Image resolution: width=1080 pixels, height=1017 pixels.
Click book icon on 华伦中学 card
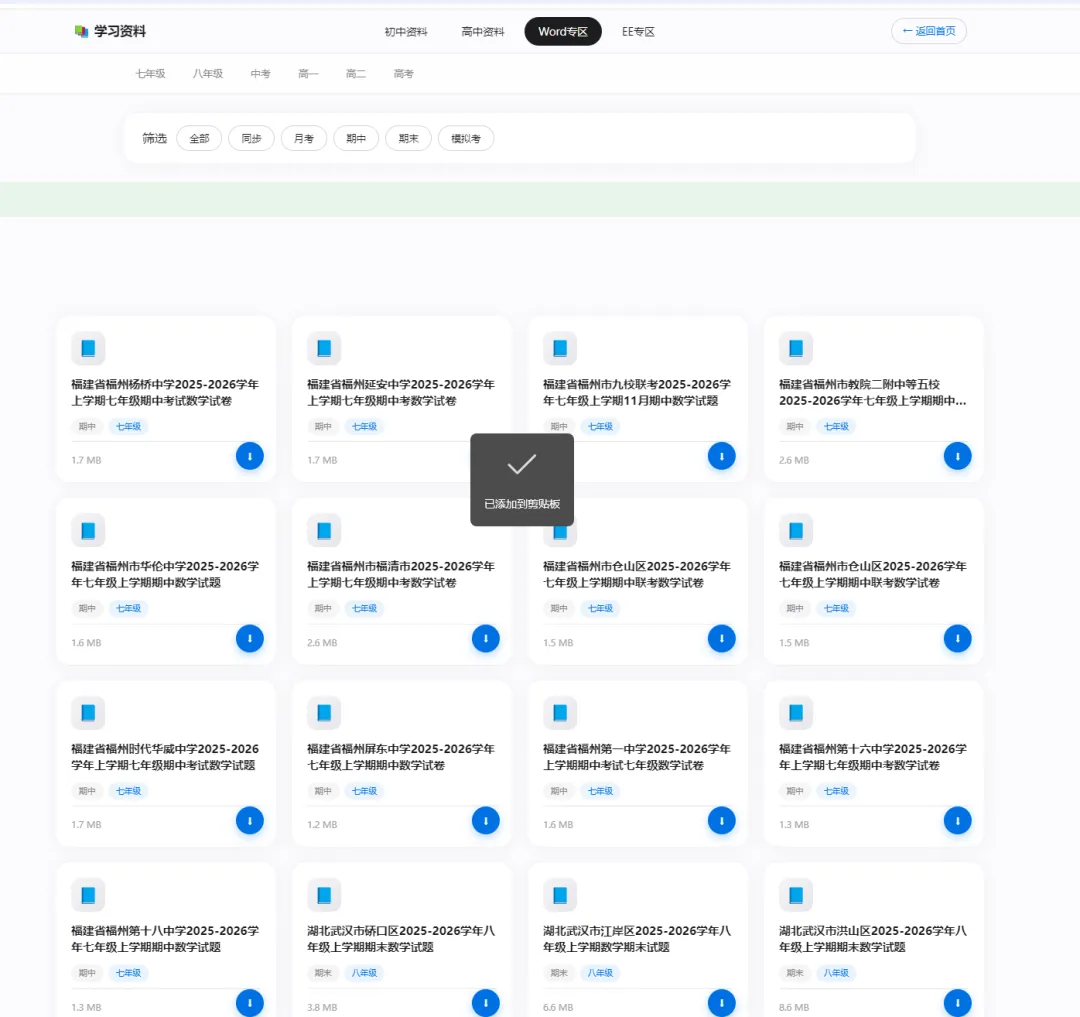pyautogui.click(x=88, y=531)
